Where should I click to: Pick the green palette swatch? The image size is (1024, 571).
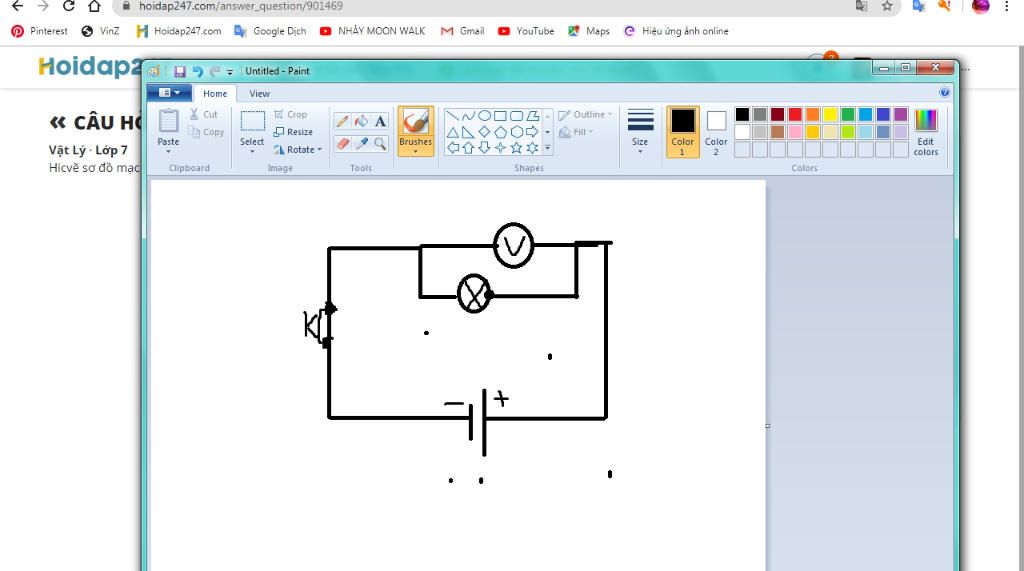(848, 115)
